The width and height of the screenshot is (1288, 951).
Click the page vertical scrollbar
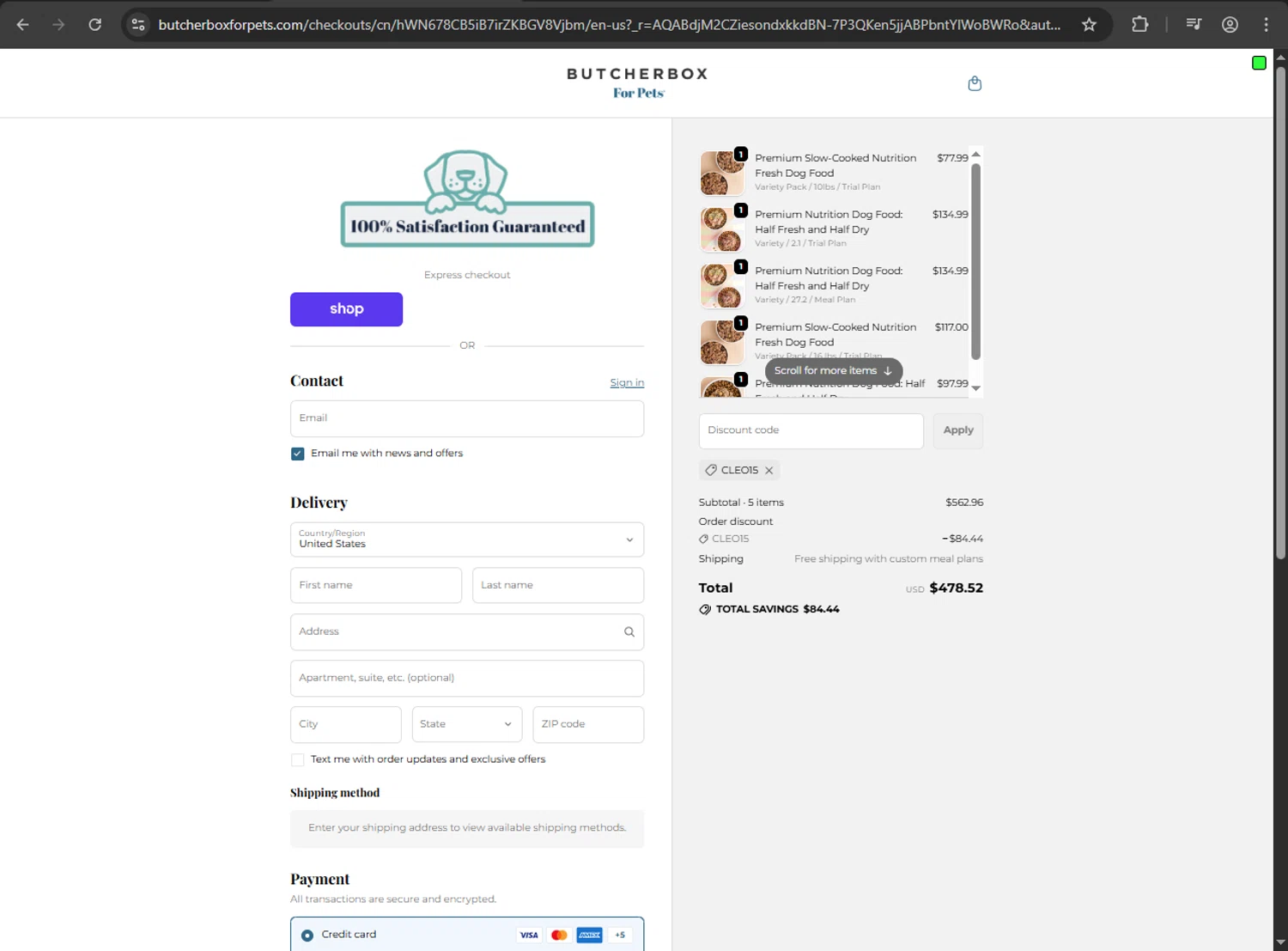pos(1280,313)
